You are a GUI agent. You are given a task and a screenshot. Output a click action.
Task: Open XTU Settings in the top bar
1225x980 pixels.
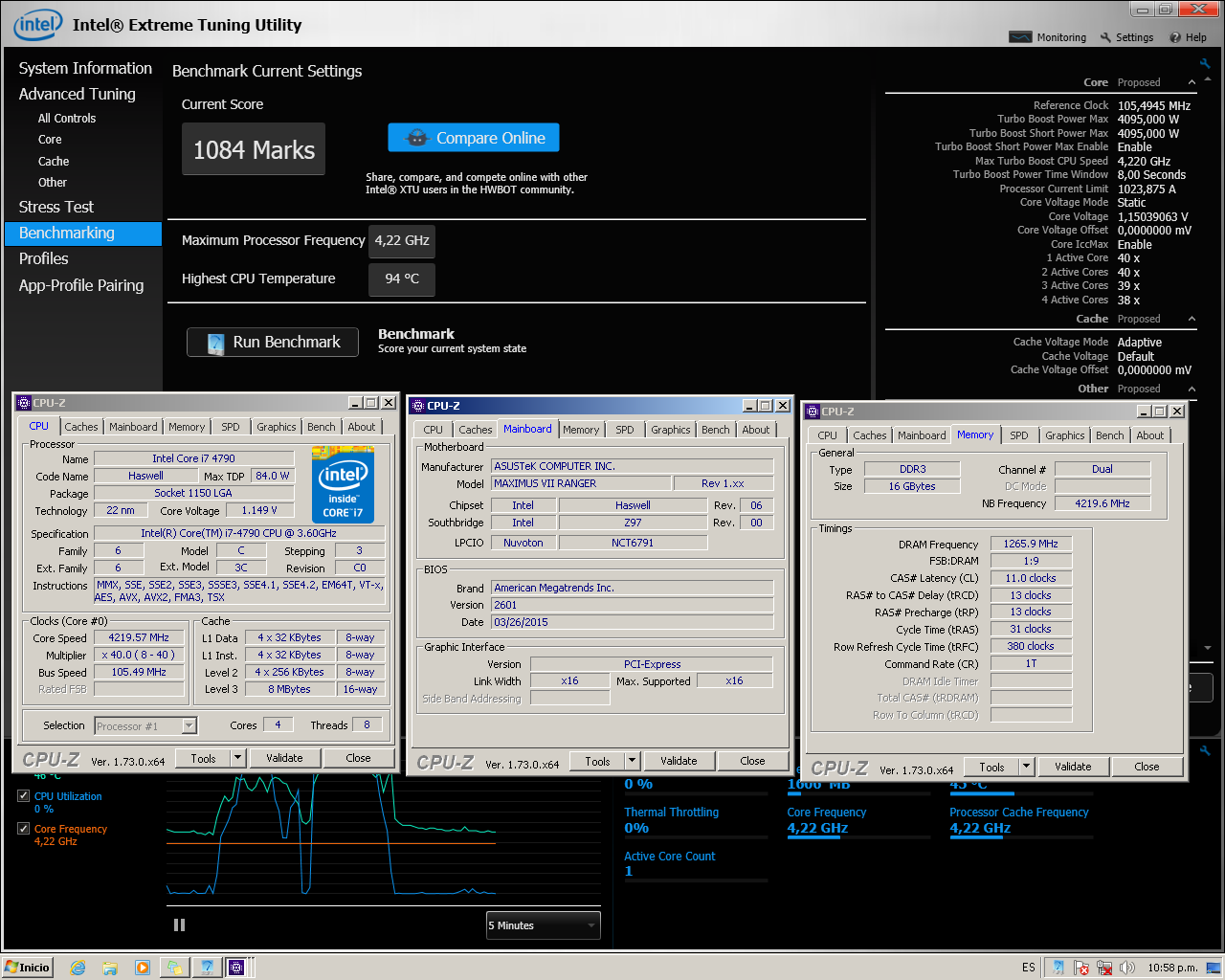tap(1126, 37)
